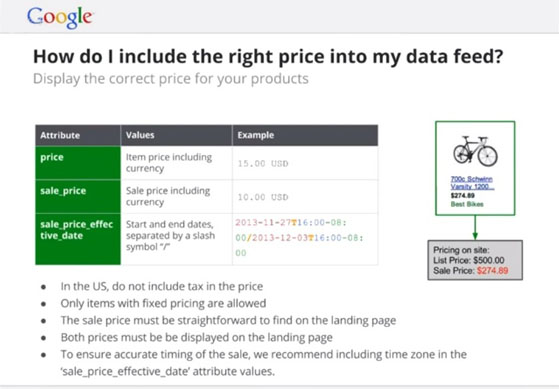Screen dimensions: 559x389
Task: Click the bicycle product image
Action: pyautogui.click(x=475, y=150)
